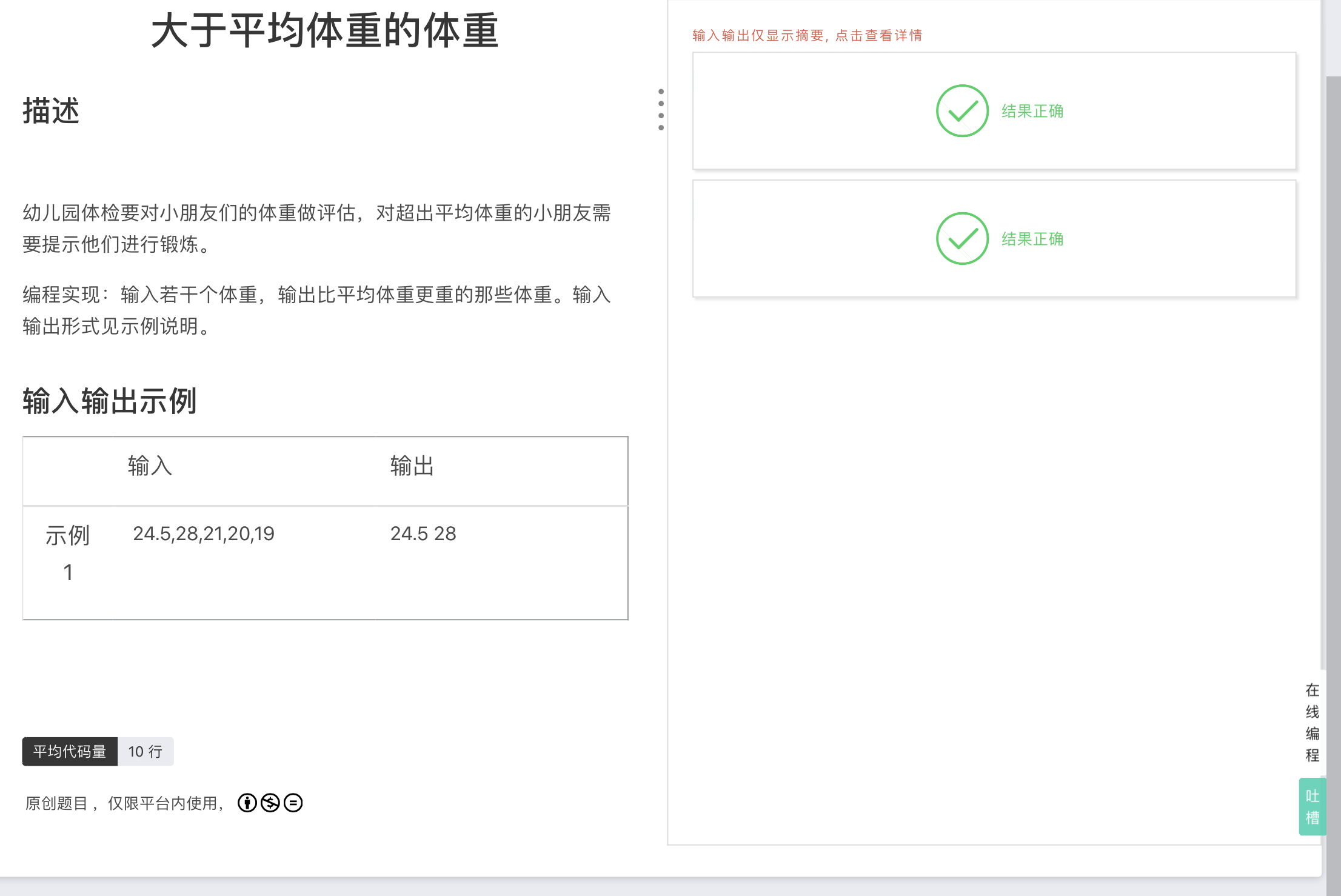Click the 输出 table column header

(412, 466)
